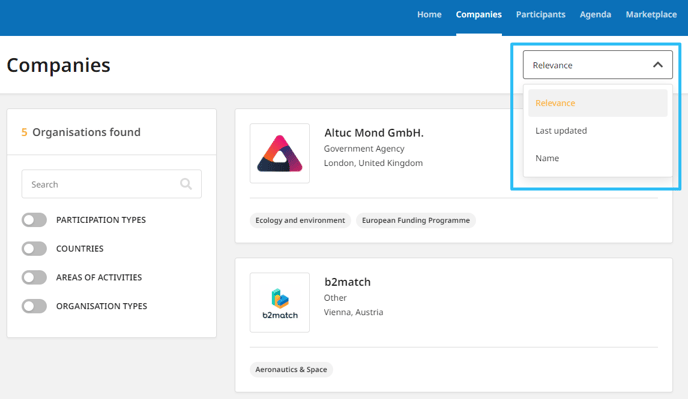
Task: Open the b2match company name
Action: click(x=348, y=282)
